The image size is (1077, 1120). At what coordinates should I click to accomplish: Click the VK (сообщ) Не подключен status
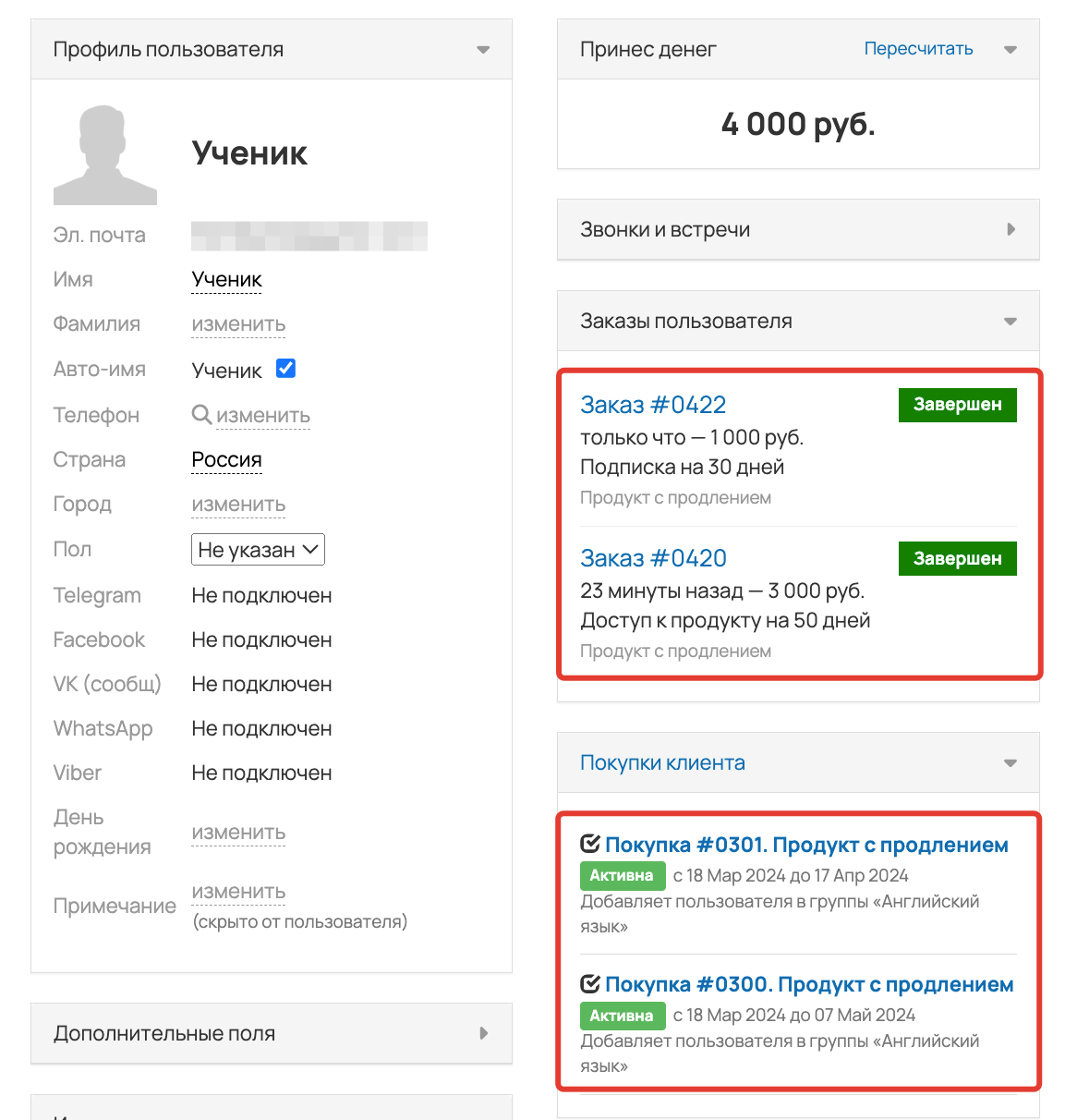point(261,685)
